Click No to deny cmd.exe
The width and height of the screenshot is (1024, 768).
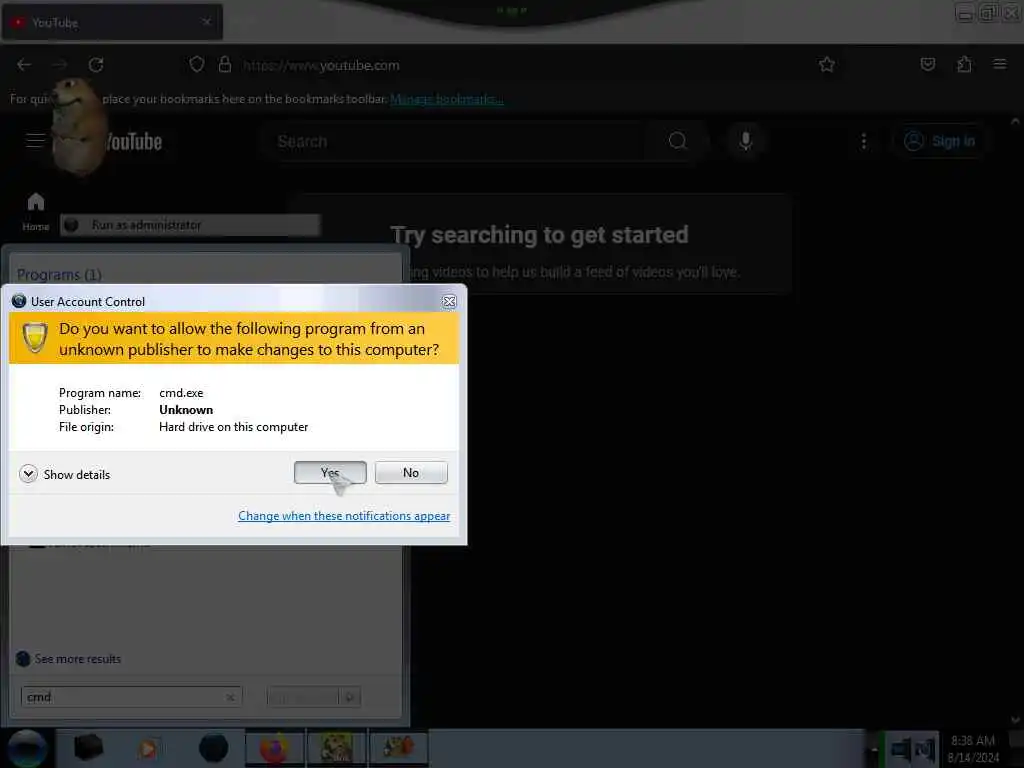(411, 472)
